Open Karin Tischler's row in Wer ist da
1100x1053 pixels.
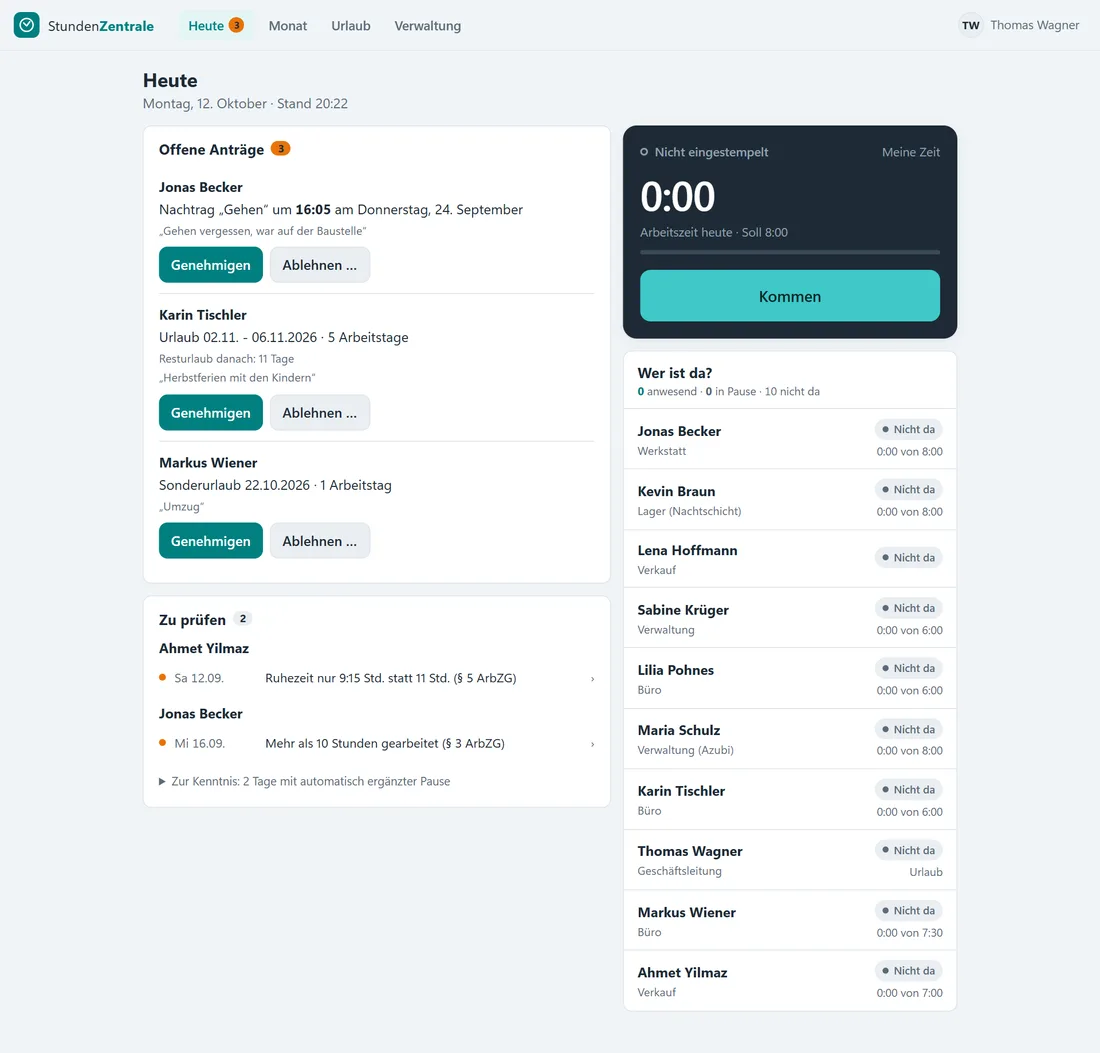(x=789, y=800)
